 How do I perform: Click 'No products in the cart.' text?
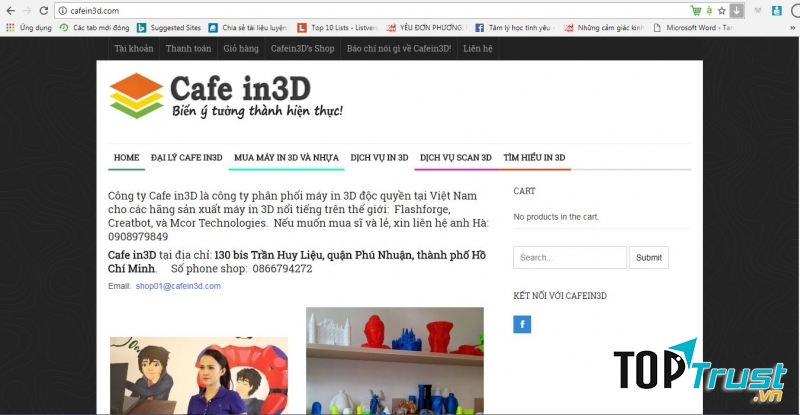556,217
